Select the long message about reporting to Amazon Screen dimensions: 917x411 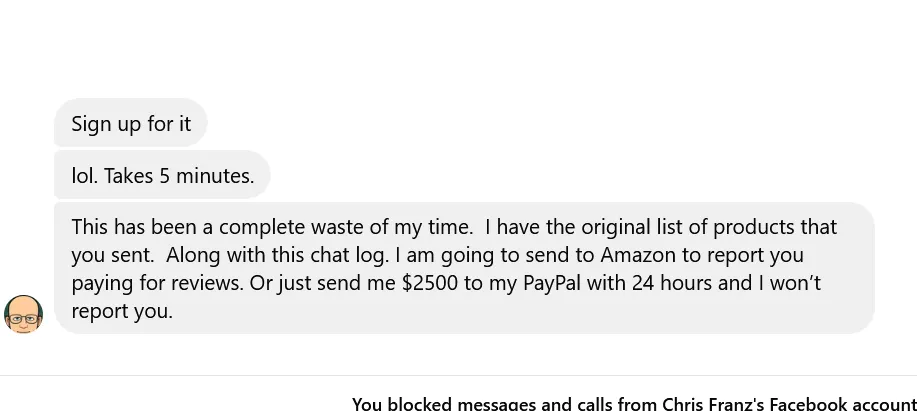[463, 268]
